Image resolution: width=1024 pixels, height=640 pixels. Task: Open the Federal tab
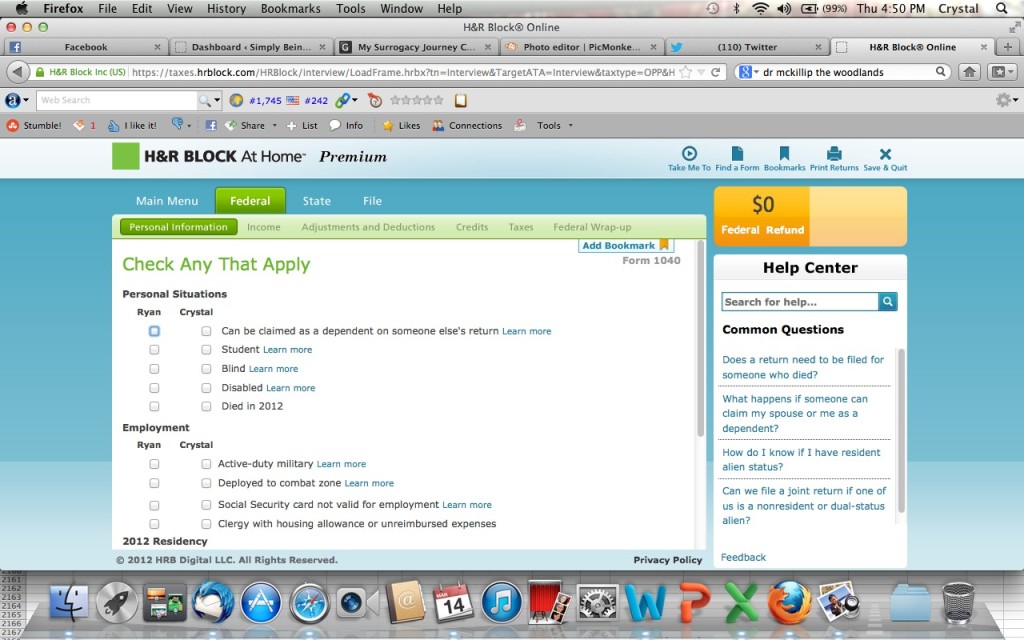[x=250, y=200]
